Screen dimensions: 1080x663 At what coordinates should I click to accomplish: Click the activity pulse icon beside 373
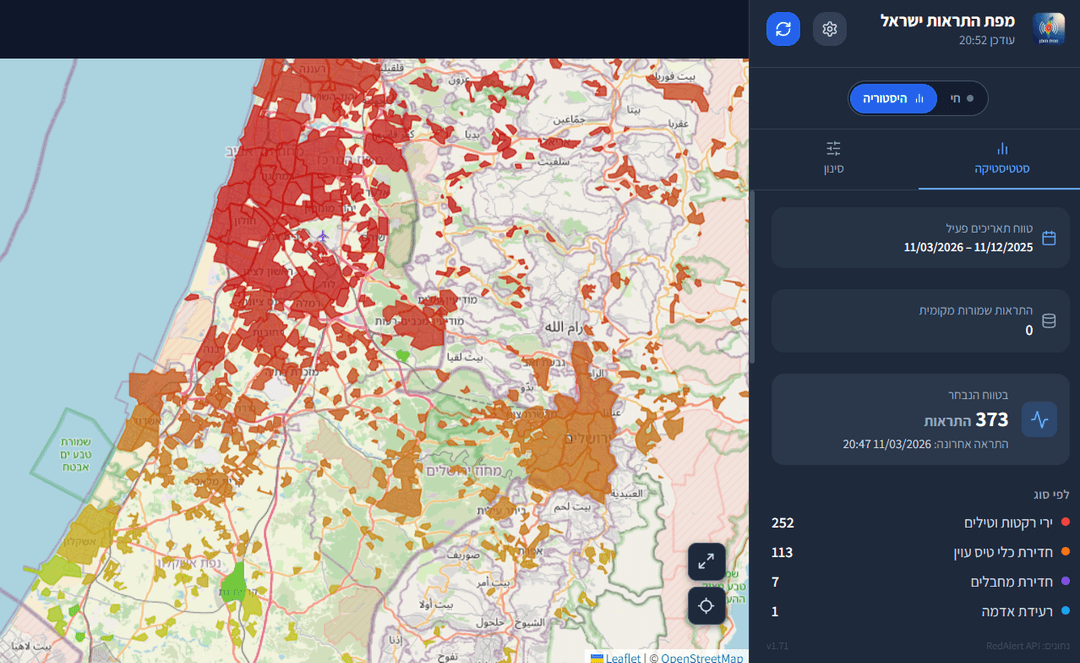(x=1039, y=420)
